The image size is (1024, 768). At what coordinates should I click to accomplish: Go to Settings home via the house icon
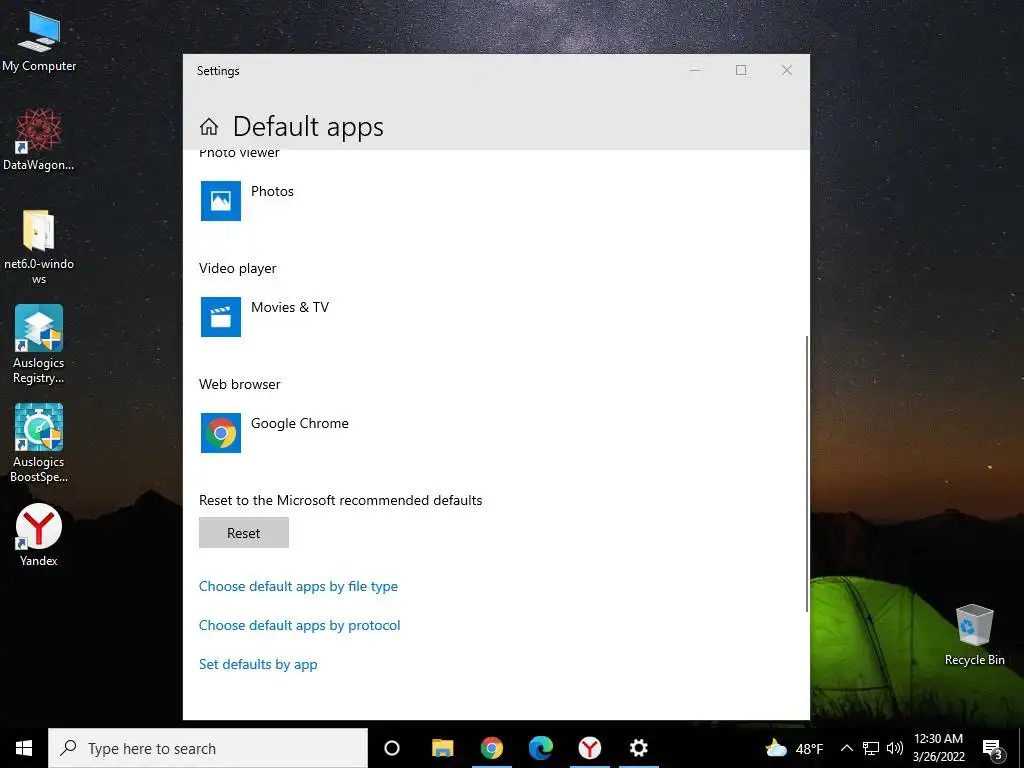(209, 126)
